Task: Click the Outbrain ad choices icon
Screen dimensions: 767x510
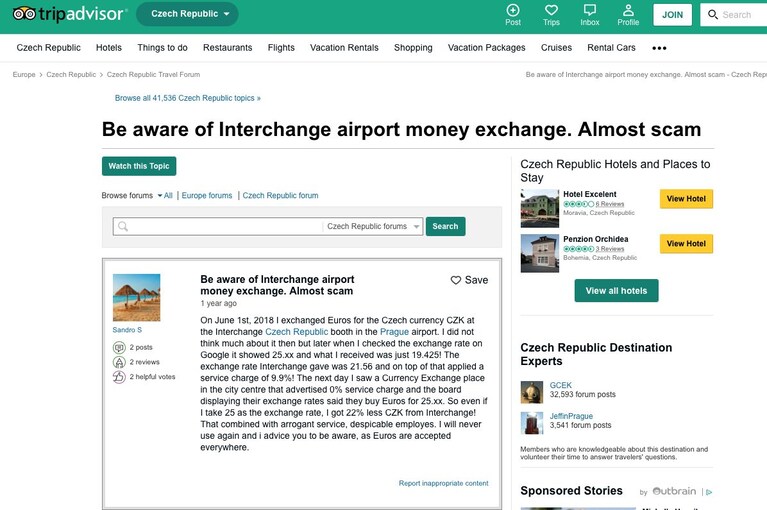Action: point(709,492)
